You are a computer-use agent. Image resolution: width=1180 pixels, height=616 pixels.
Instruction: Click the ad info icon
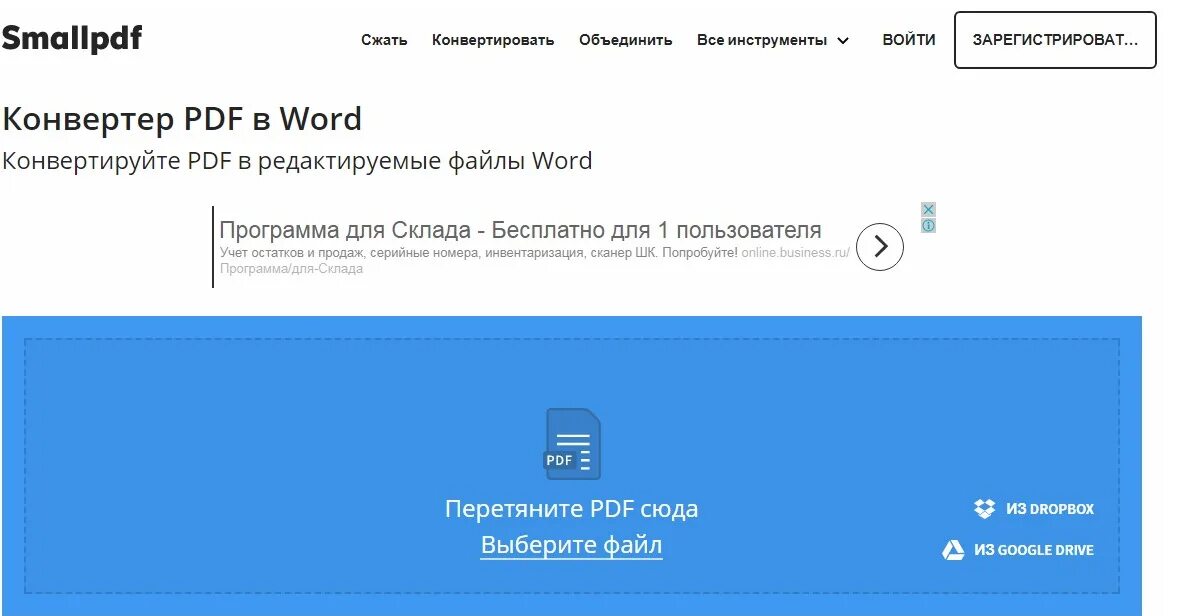click(929, 226)
